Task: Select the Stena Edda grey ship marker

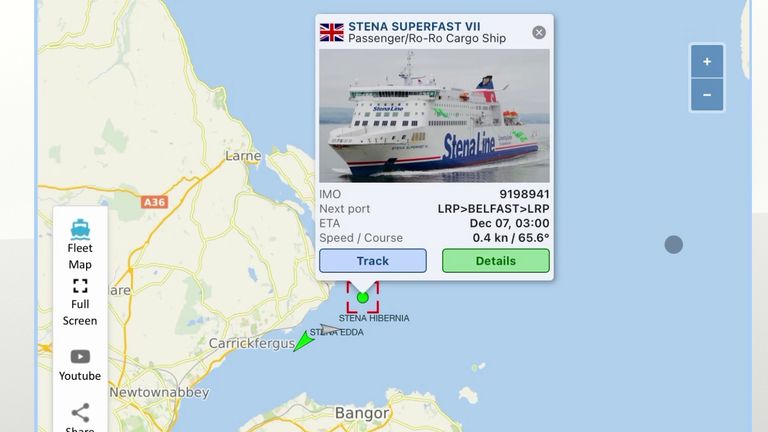Action: [x=331, y=329]
